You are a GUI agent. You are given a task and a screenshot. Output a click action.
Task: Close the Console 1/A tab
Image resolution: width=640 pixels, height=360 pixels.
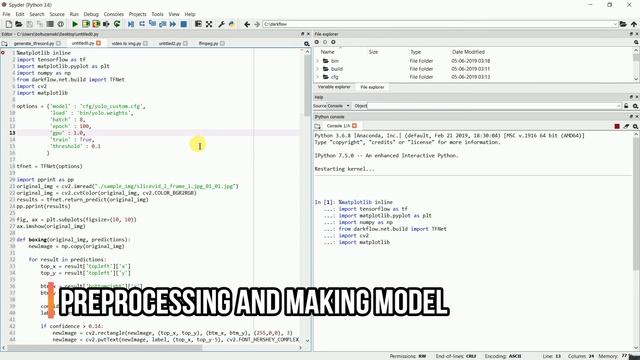354,126
